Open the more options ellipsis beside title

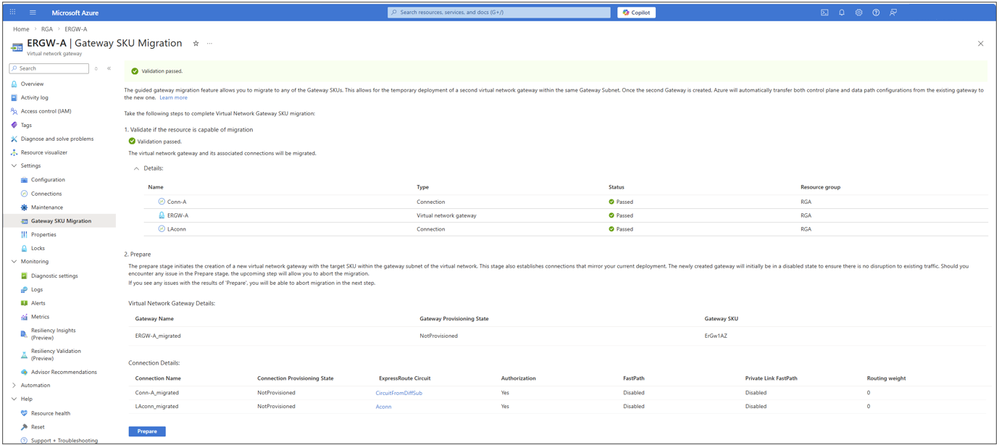point(209,43)
